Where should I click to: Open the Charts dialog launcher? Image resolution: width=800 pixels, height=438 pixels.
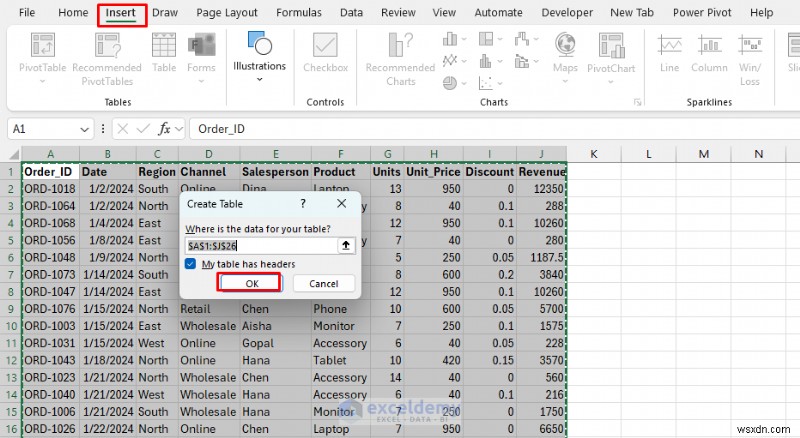tap(637, 102)
